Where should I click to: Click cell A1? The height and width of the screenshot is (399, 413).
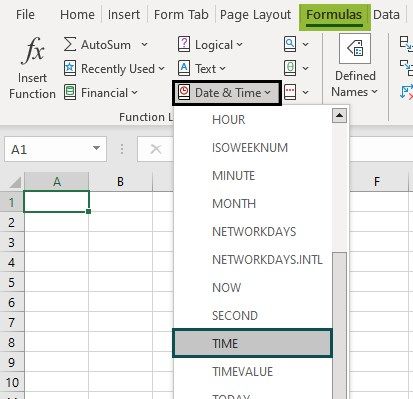click(56, 201)
